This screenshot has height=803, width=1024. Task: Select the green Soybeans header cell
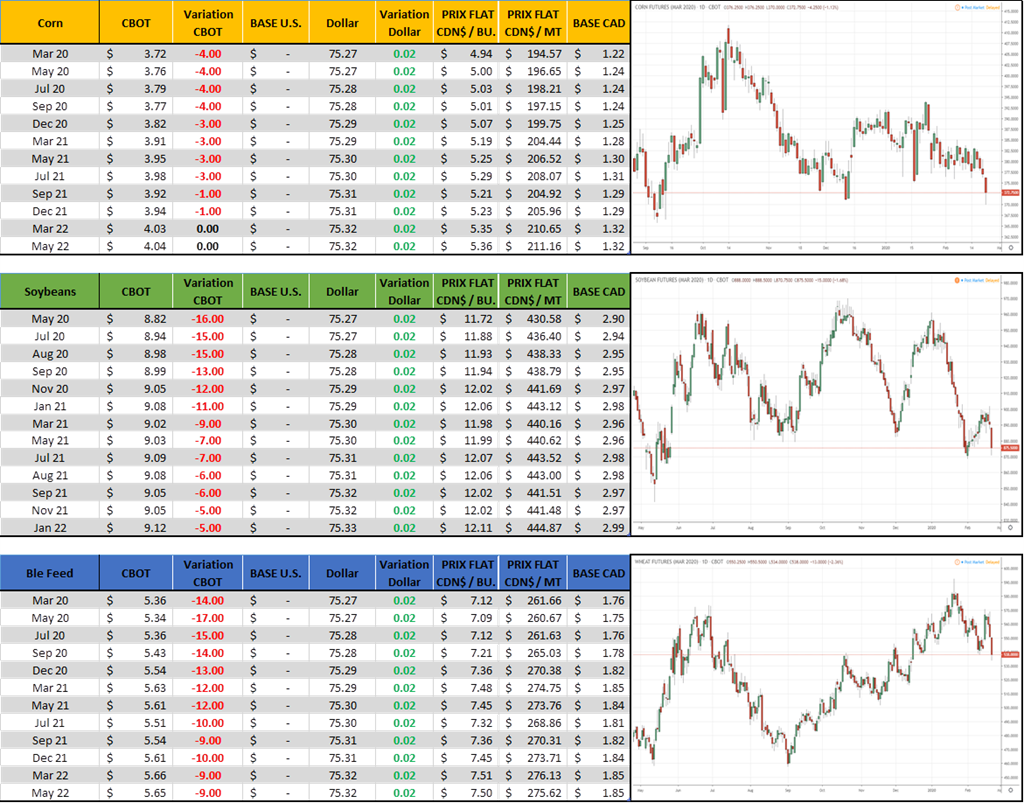pos(50,291)
